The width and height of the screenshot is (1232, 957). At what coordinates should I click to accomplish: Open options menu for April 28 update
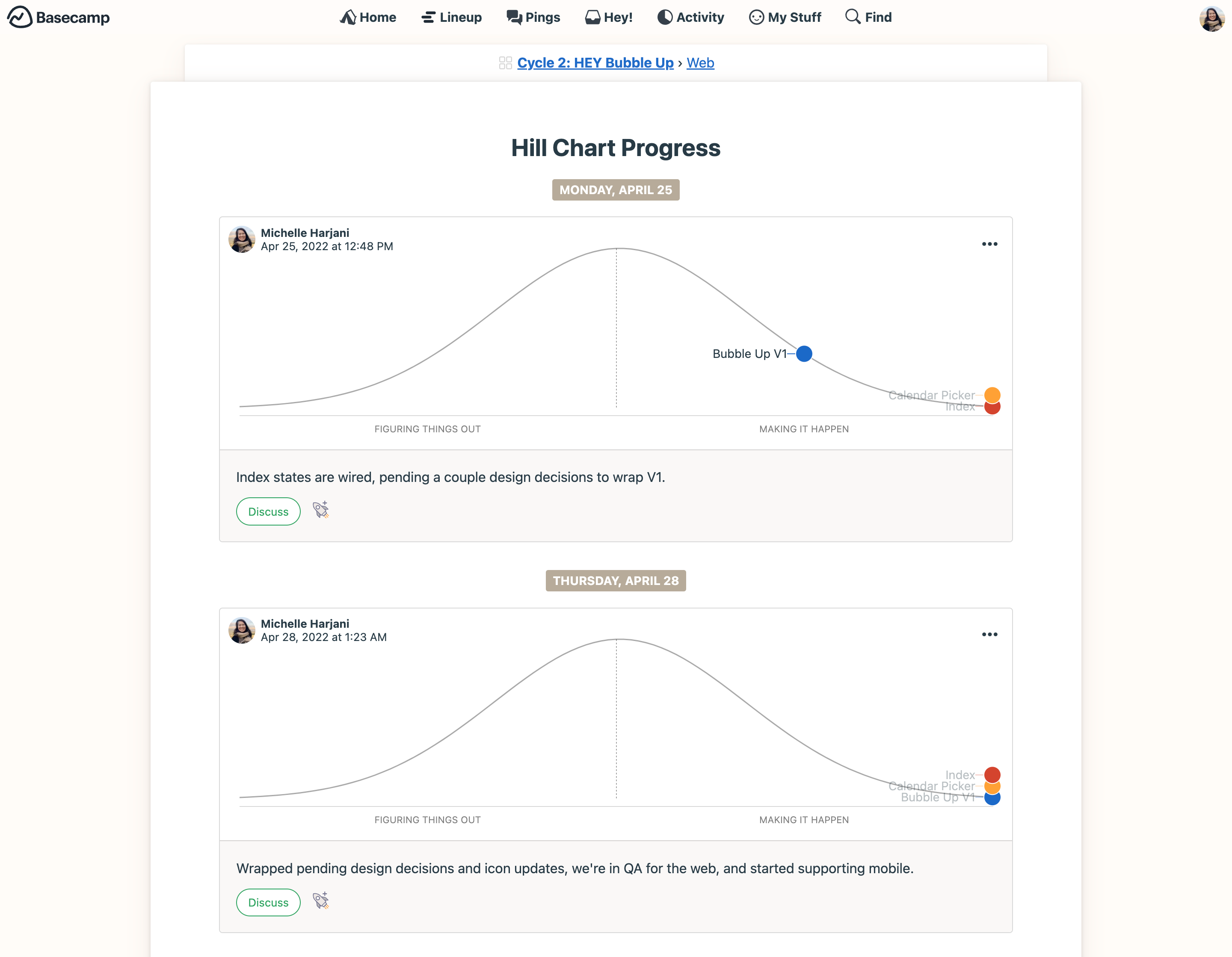click(989, 635)
